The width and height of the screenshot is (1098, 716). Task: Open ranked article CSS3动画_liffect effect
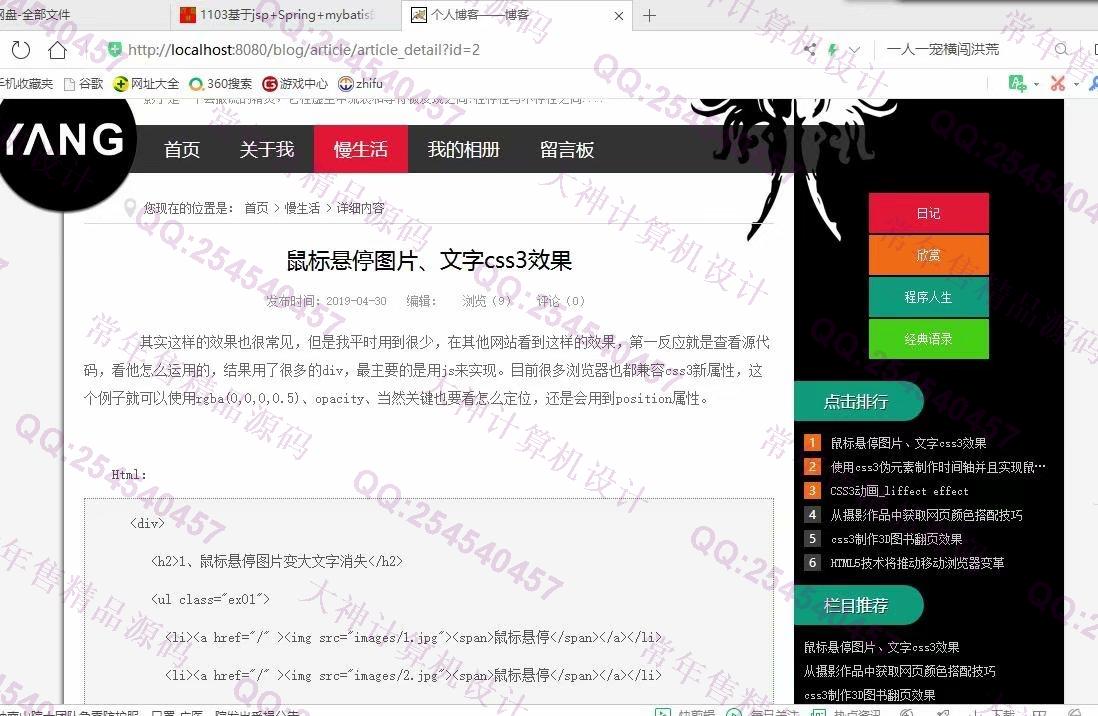(899, 491)
